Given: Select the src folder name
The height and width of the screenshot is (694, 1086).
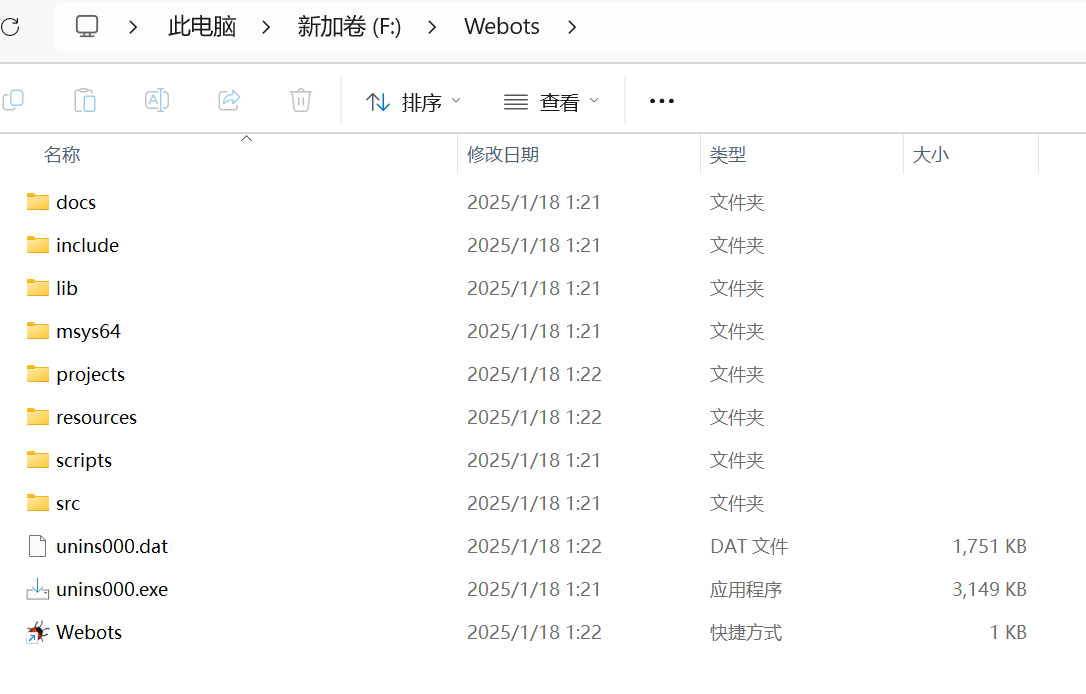Looking at the screenshot, I should point(68,503).
